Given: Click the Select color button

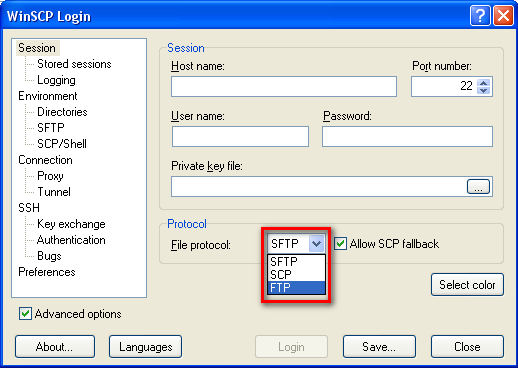Looking at the screenshot, I should click(467, 285).
